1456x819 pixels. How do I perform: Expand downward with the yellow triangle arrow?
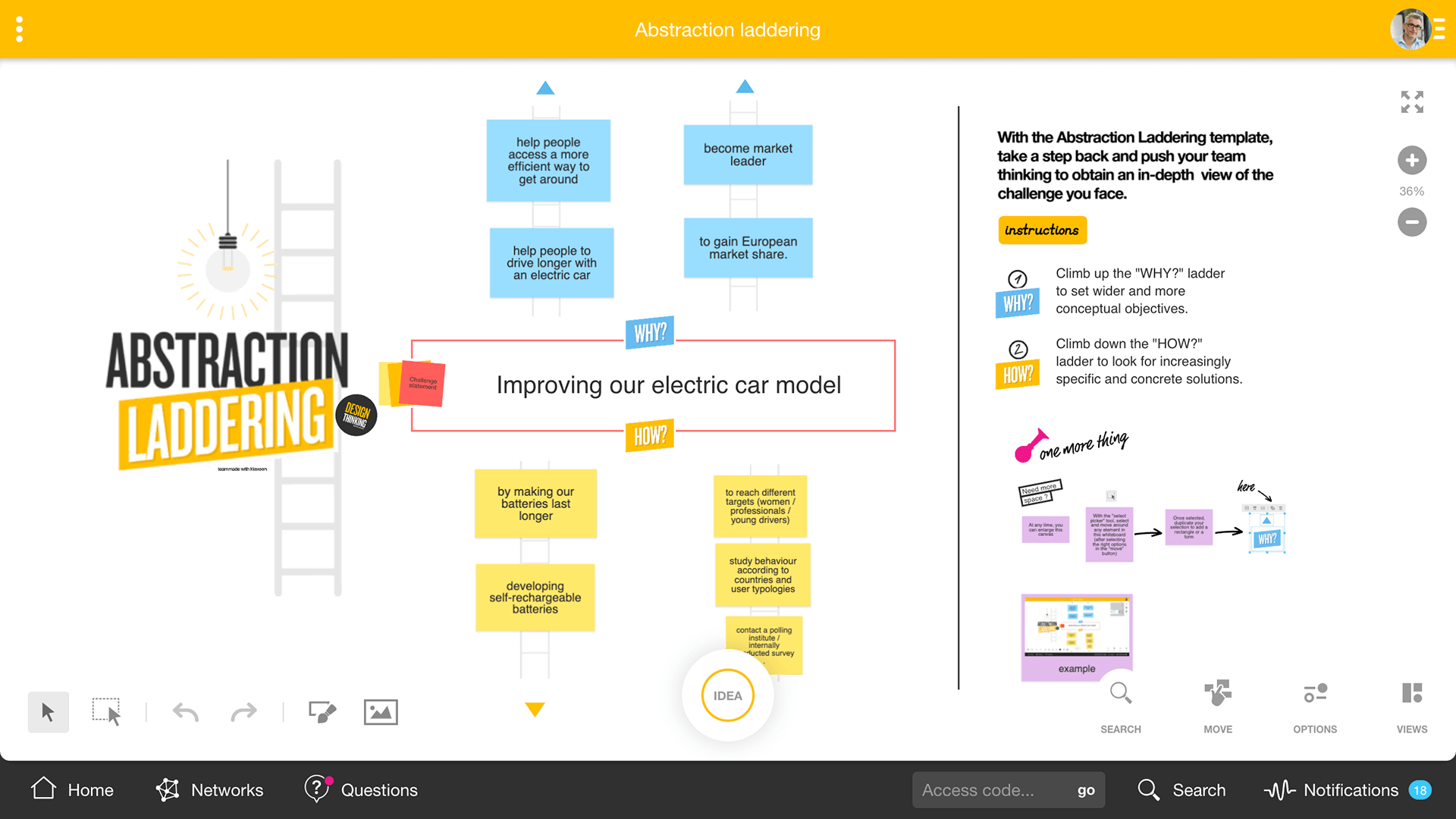click(x=535, y=709)
